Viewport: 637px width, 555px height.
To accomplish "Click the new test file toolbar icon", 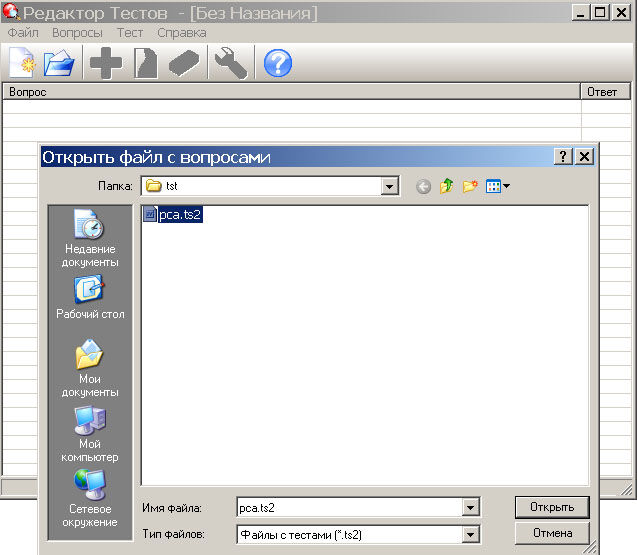I will pos(23,63).
